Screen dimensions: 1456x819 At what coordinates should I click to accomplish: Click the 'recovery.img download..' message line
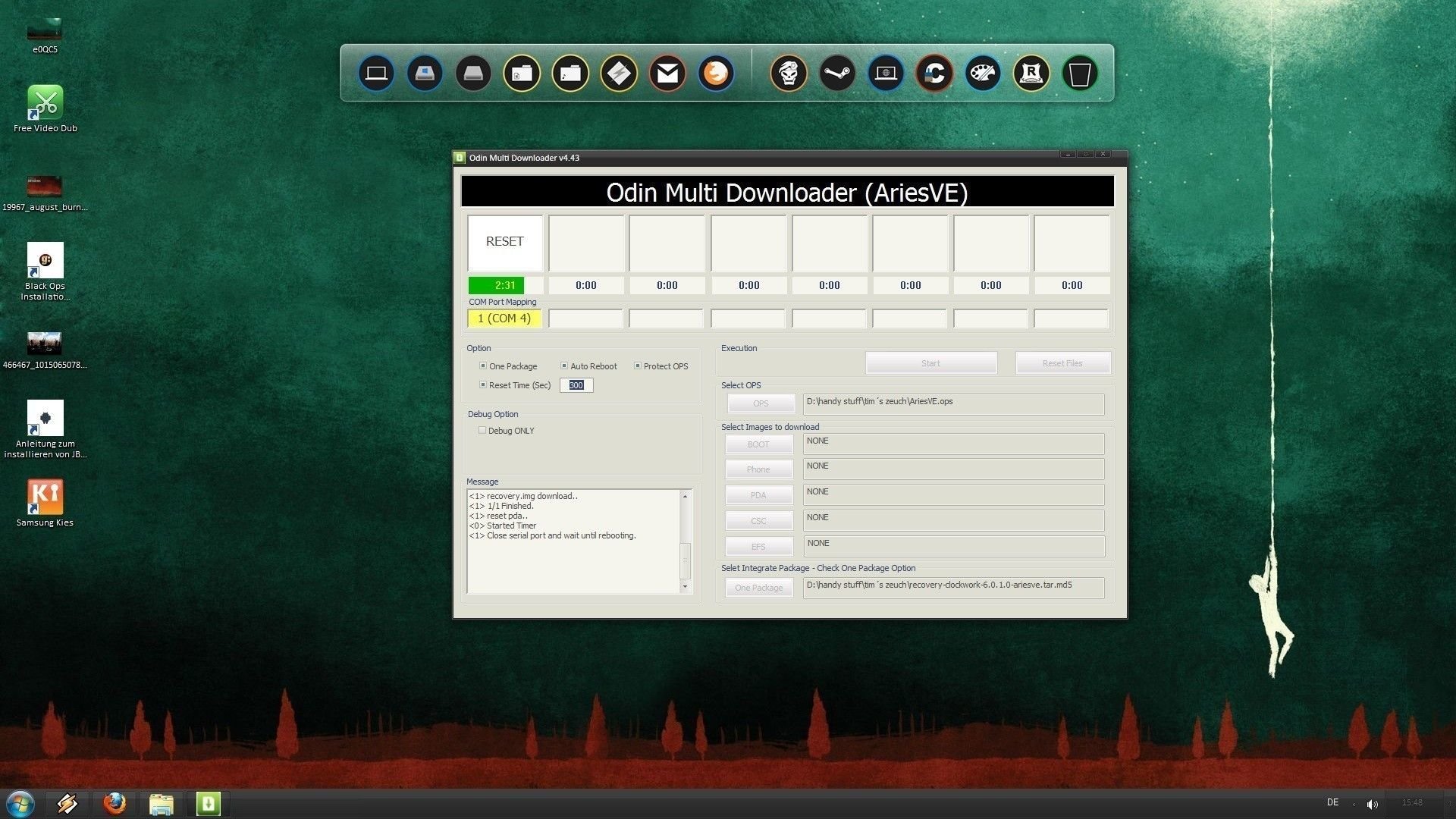(x=523, y=496)
